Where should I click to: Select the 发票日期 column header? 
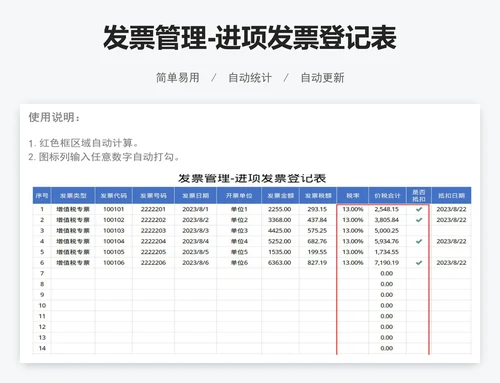pyautogui.click(x=196, y=196)
